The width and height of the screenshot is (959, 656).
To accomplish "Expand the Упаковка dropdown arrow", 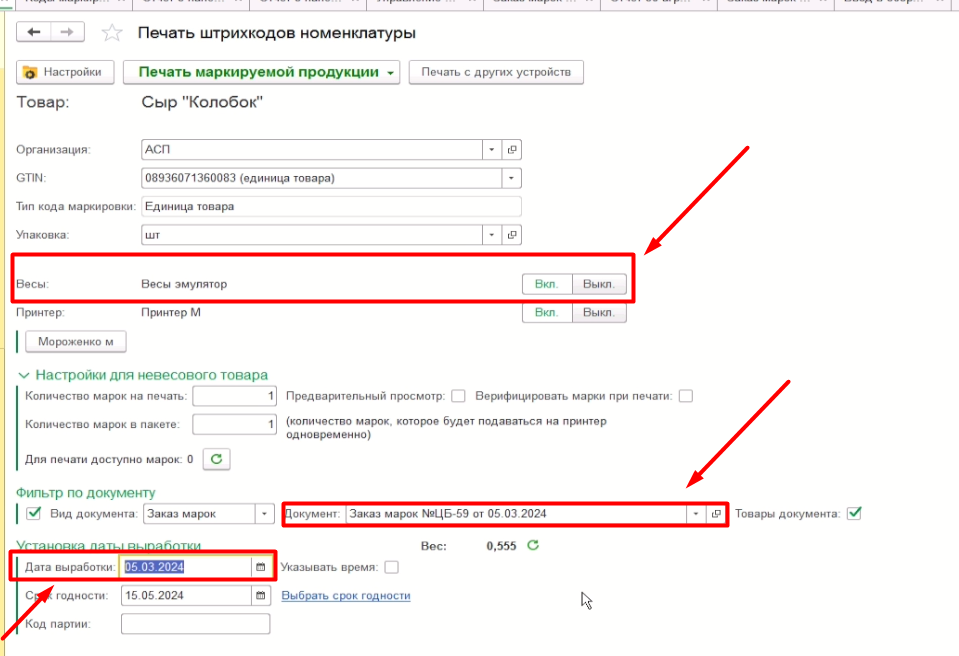I will point(492,235).
